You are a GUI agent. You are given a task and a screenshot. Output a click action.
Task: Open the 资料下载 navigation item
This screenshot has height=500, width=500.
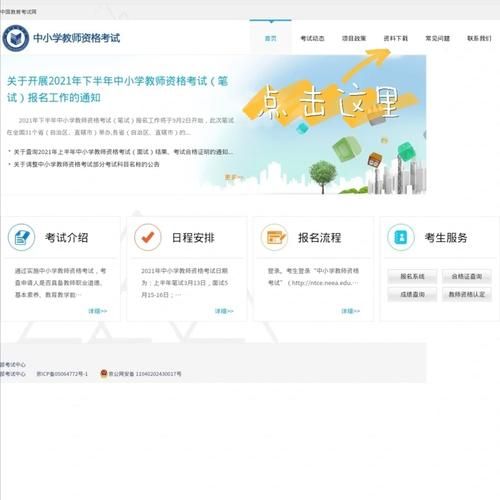tap(396, 38)
